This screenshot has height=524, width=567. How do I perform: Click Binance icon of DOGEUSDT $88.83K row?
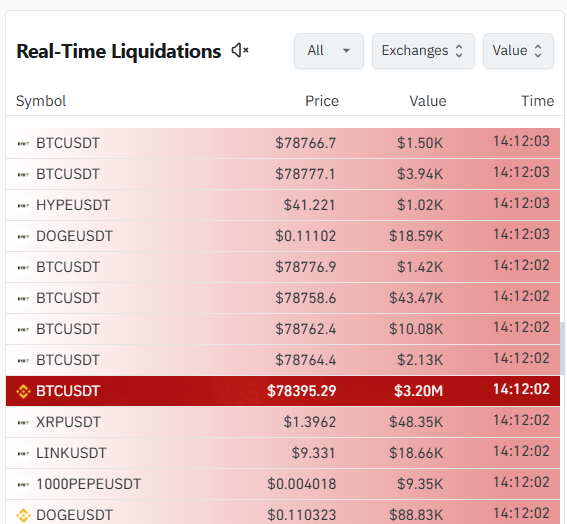[24, 516]
